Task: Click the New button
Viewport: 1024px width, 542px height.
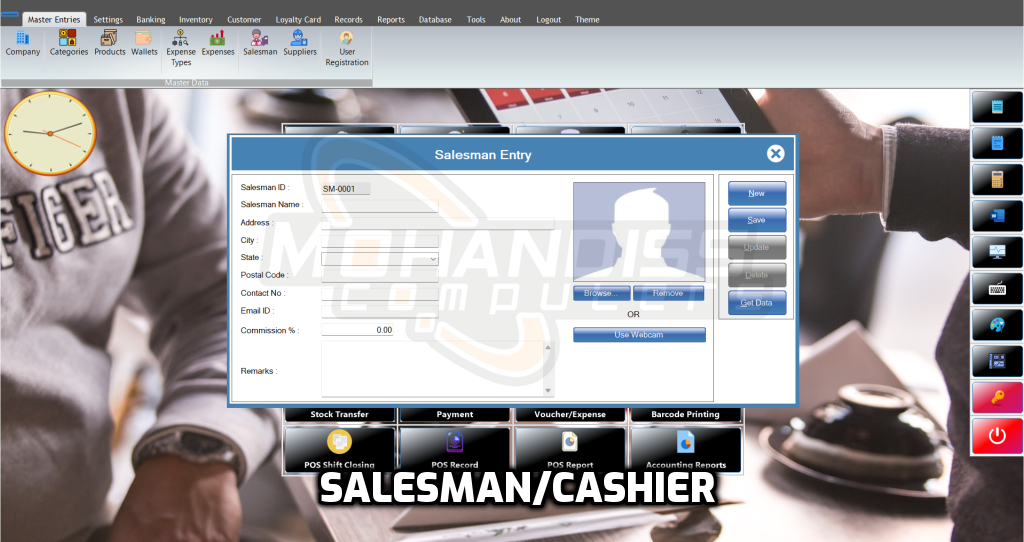Action: click(757, 193)
